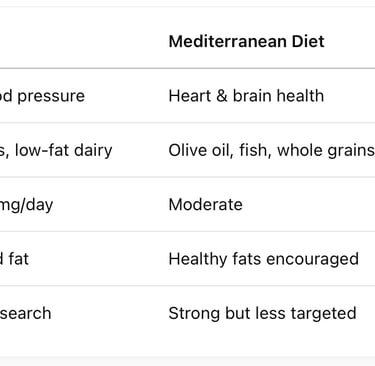
Task: Click the word fish in the foods row
Action: [255, 150]
